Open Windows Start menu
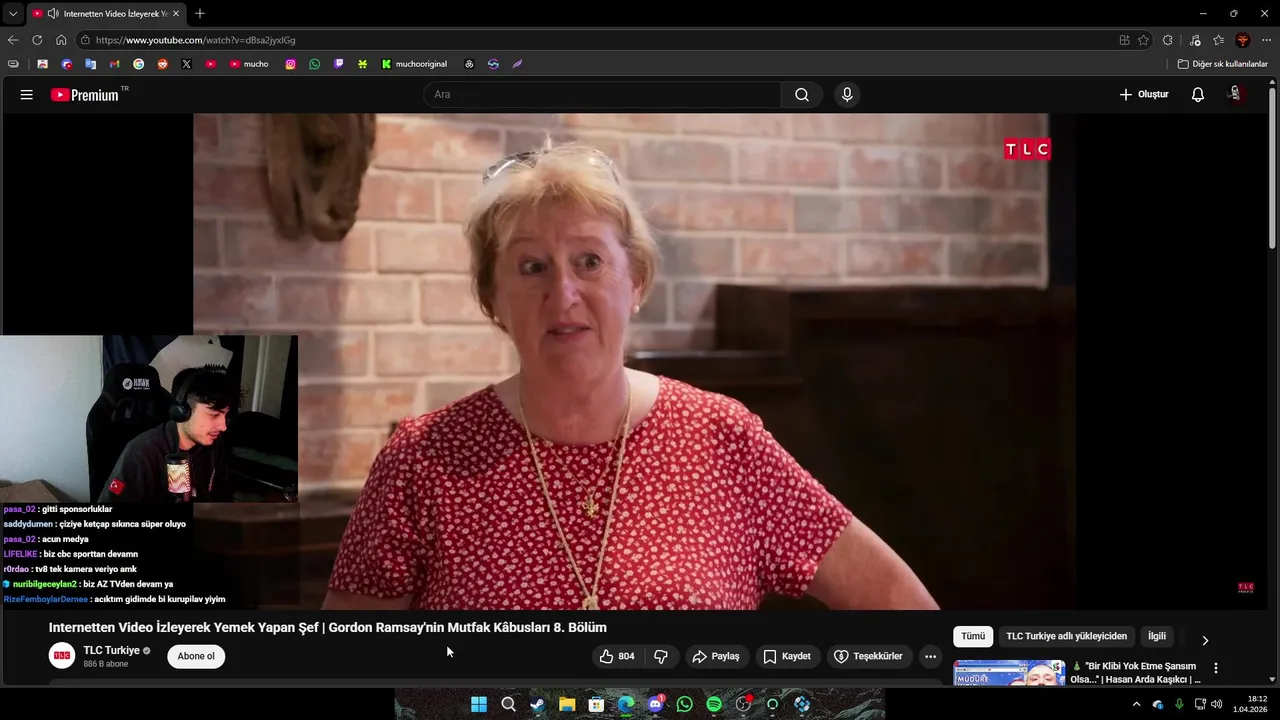The width and height of the screenshot is (1280, 720). click(x=479, y=704)
